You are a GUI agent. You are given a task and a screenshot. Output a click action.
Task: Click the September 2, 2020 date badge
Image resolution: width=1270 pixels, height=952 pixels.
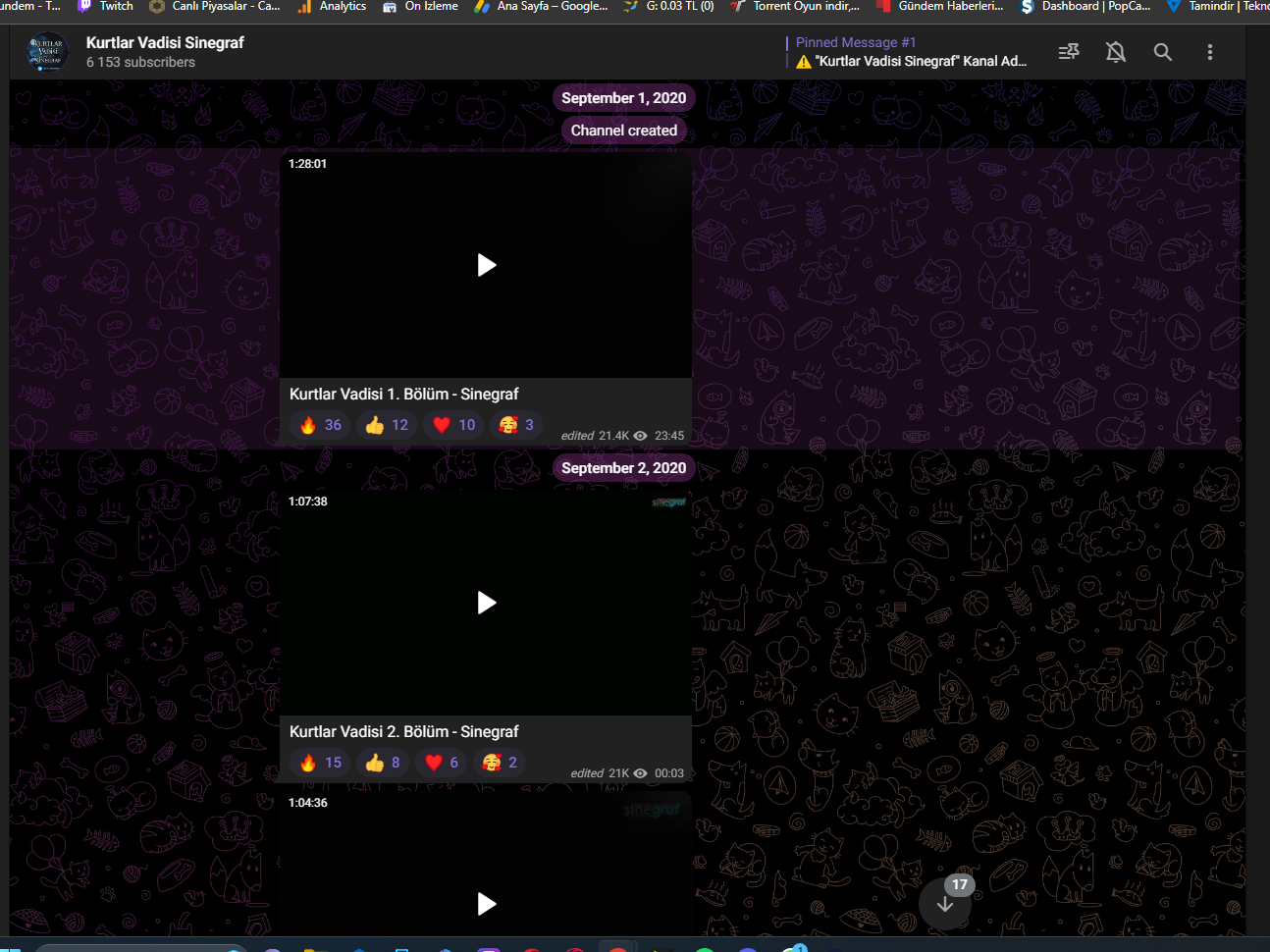(624, 468)
